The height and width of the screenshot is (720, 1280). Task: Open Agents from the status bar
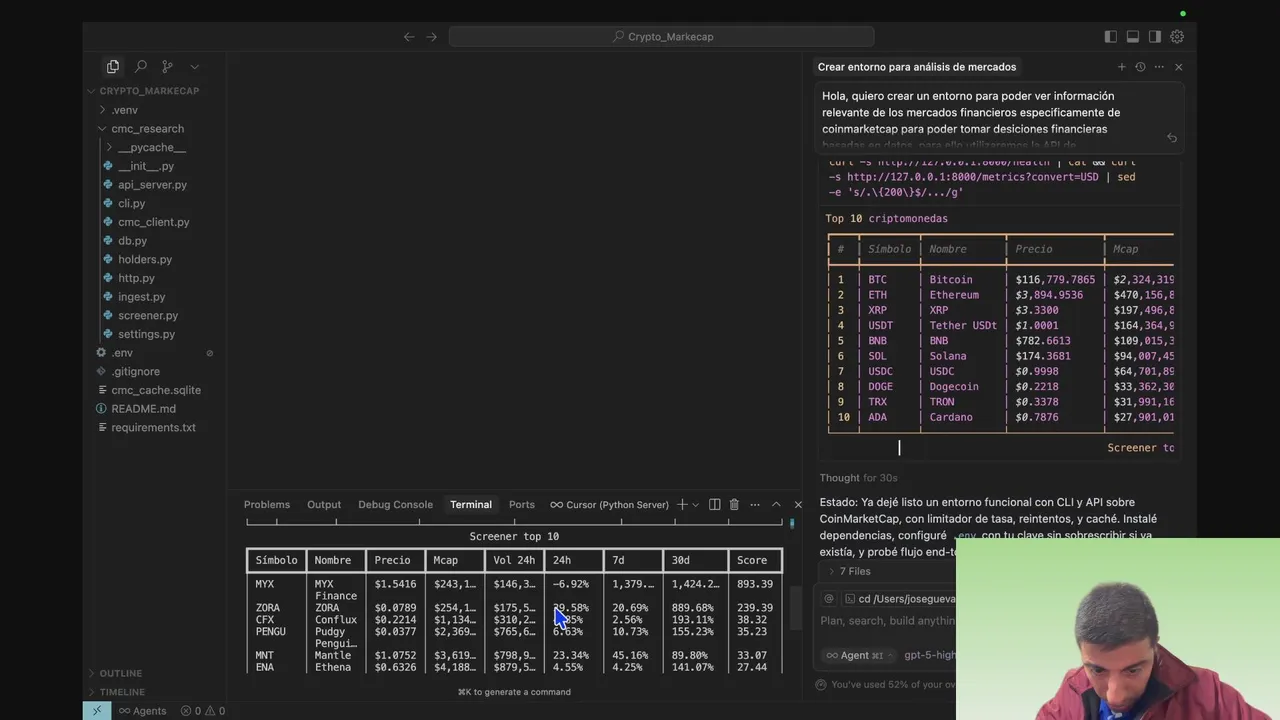142,711
